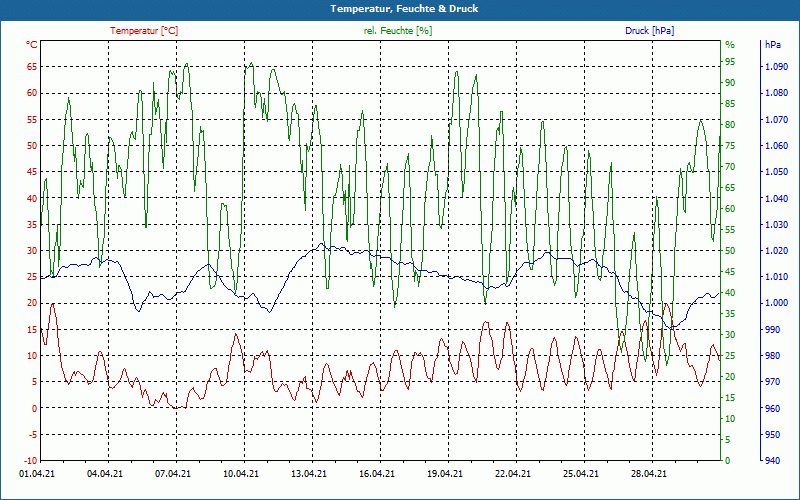Click the 0 tick on humidity axis

coord(728,461)
